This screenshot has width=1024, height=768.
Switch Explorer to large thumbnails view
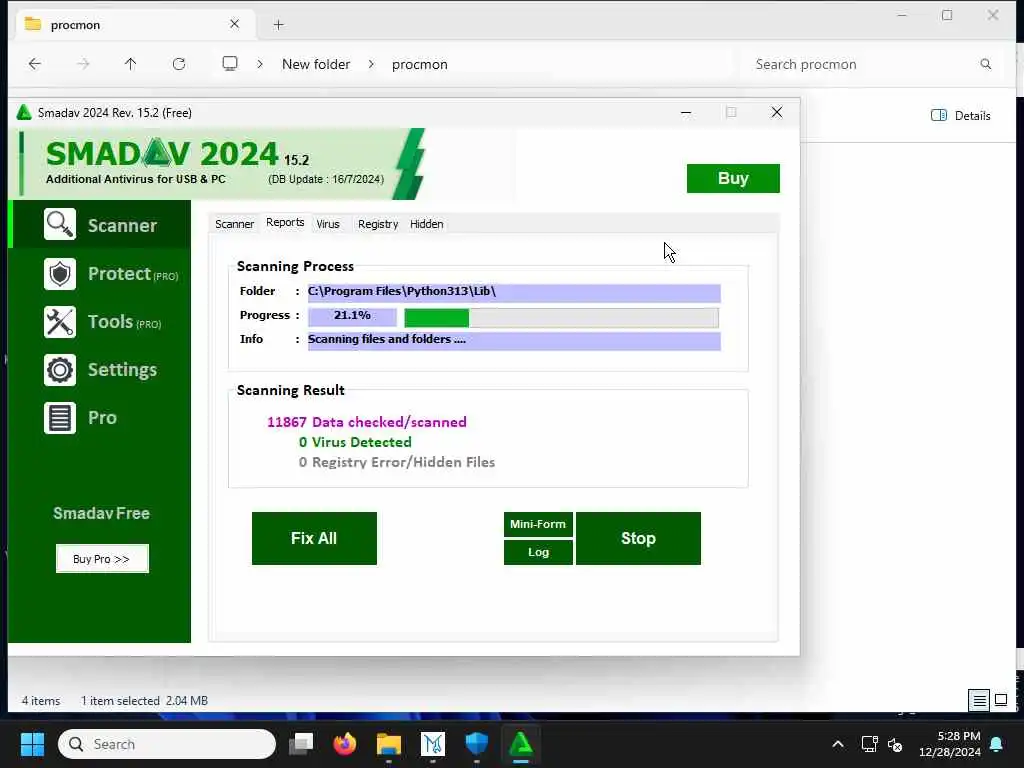(1001, 701)
